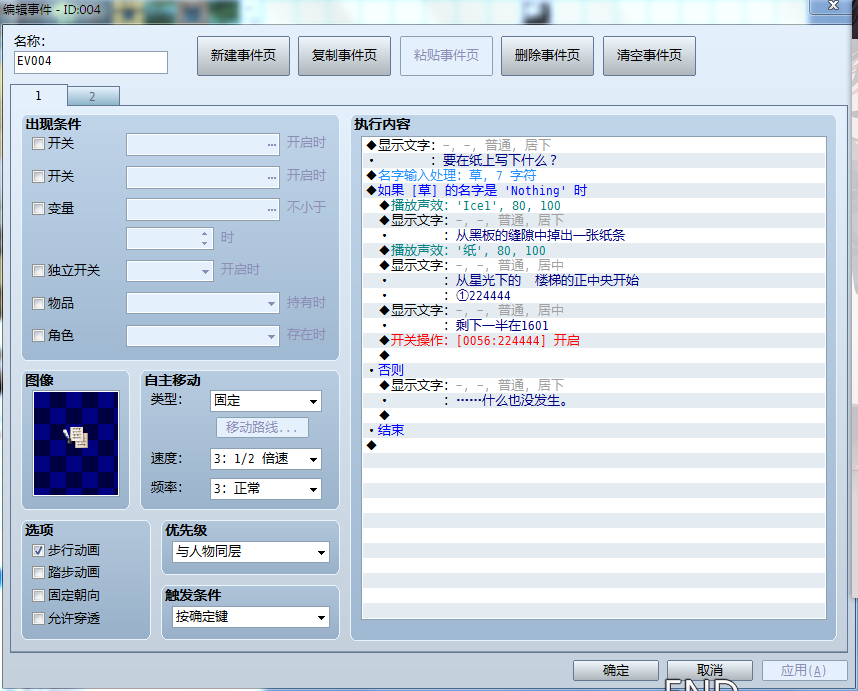This screenshot has height=691, width=858.
Task: Check the 踏步动画 option
Action: click(x=38, y=573)
